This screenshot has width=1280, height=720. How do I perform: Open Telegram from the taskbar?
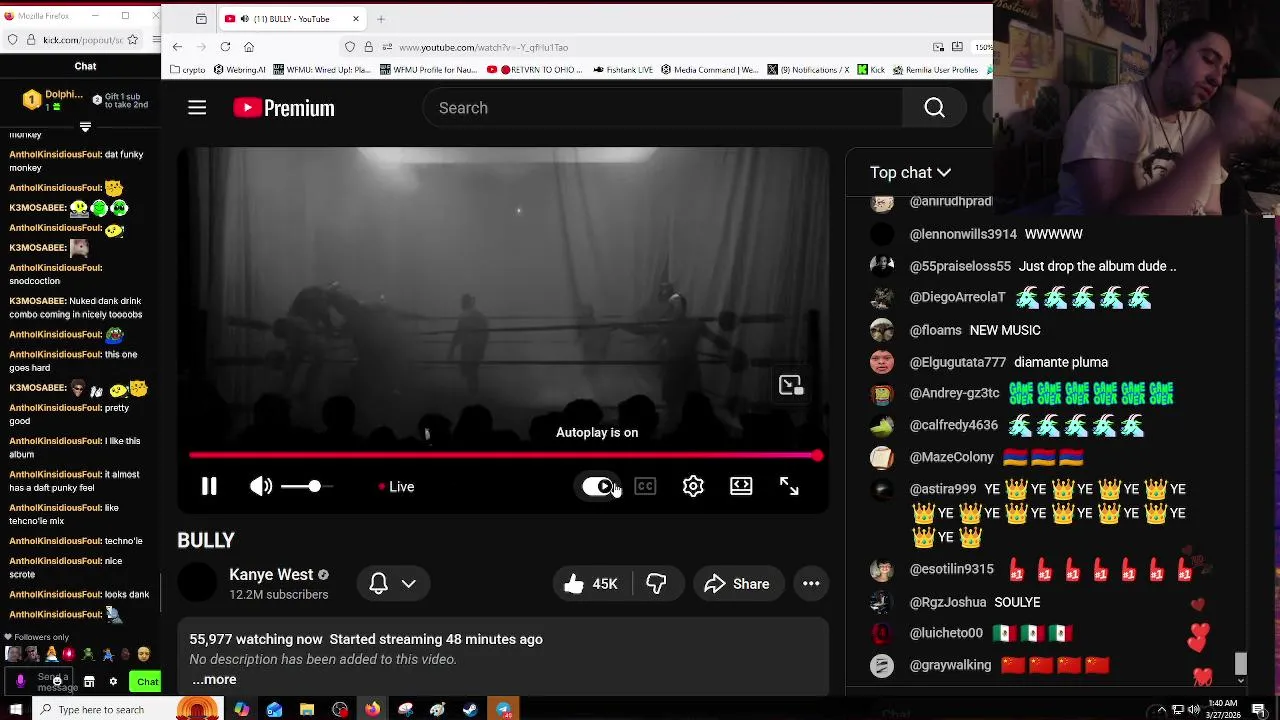(503, 710)
